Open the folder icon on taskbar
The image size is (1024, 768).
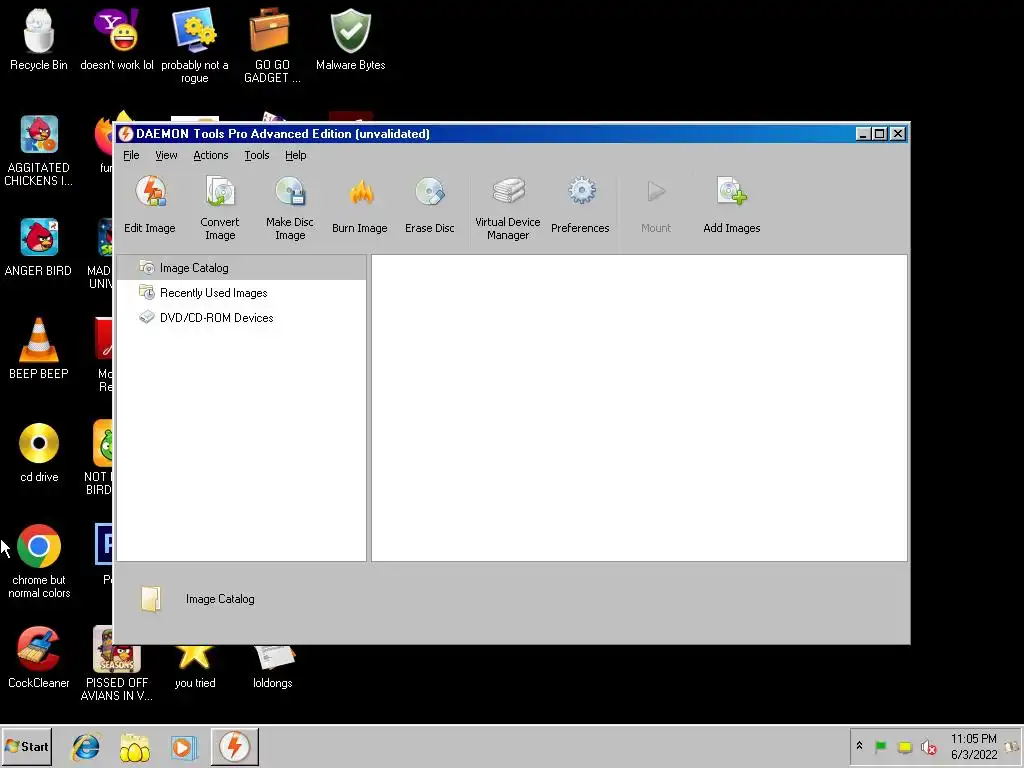click(x=135, y=746)
